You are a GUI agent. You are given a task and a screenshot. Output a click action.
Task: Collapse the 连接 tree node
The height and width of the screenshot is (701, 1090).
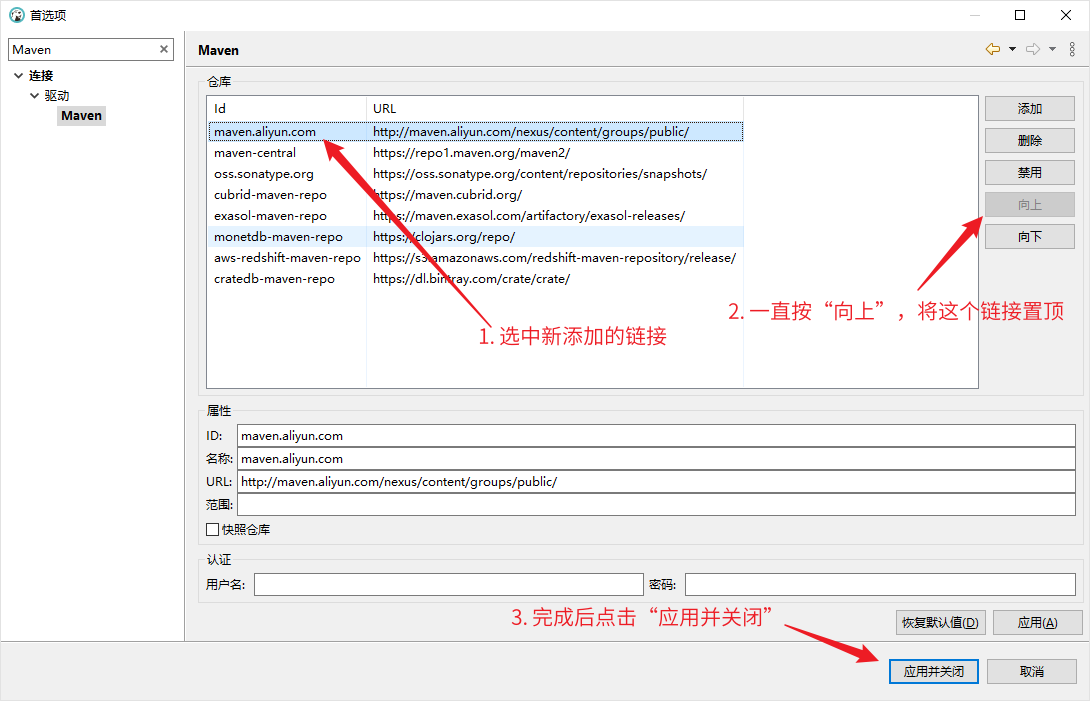[18, 76]
